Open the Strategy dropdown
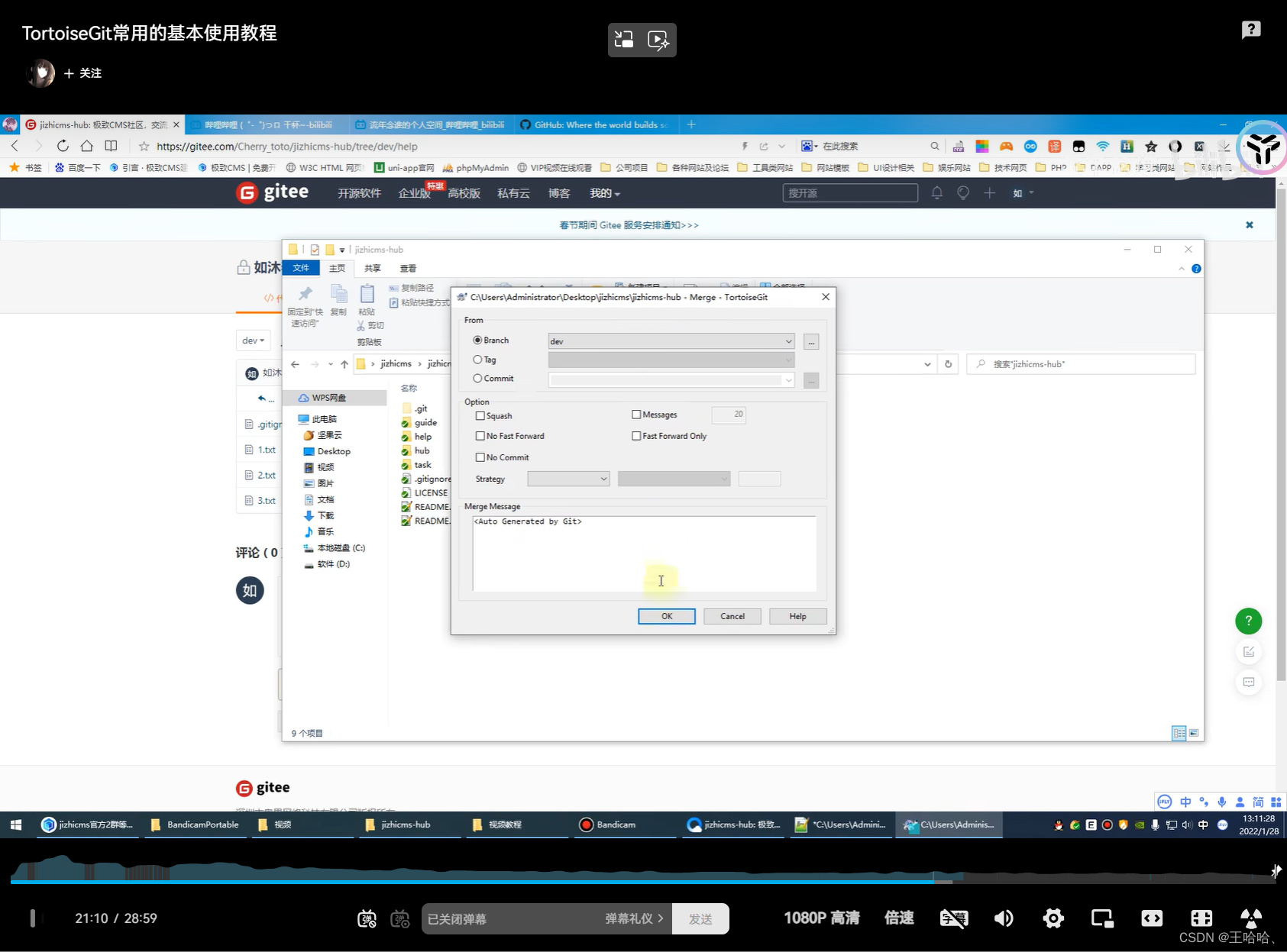The height and width of the screenshot is (952, 1287). (x=568, y=479)
